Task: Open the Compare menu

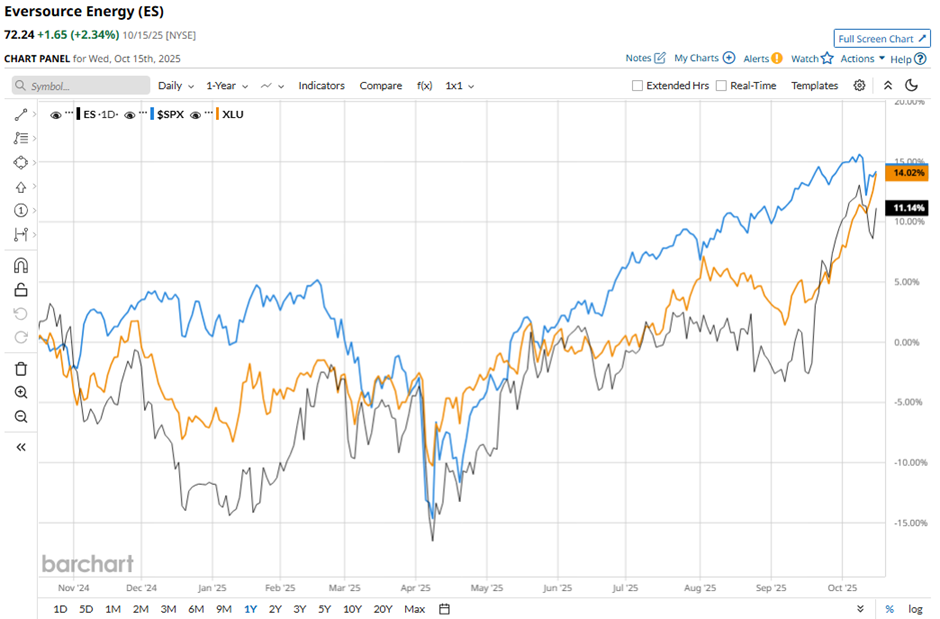Action: (381, 86)
